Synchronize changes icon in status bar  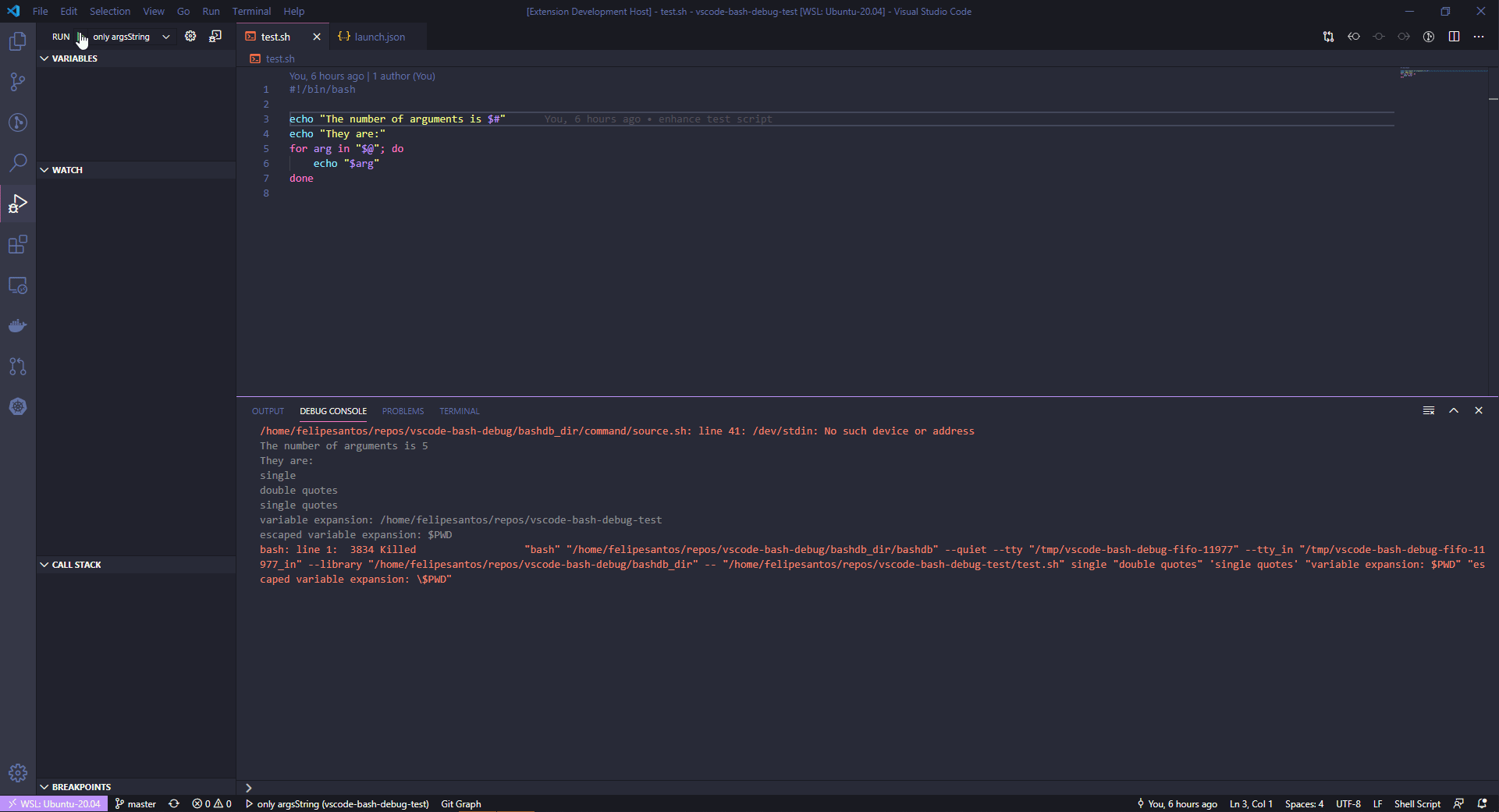tap(174, 803)
